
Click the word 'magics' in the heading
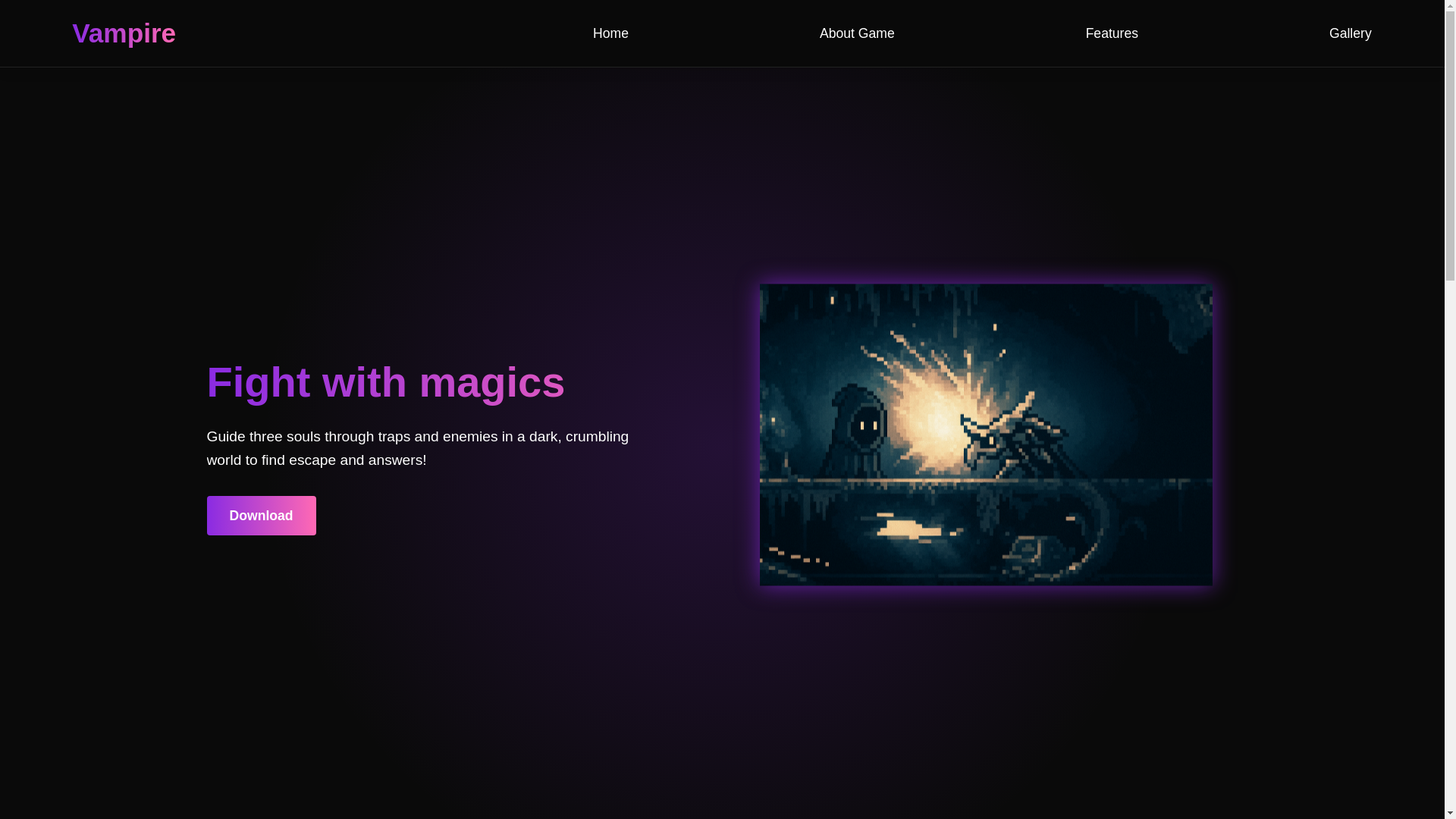point(491,382)
